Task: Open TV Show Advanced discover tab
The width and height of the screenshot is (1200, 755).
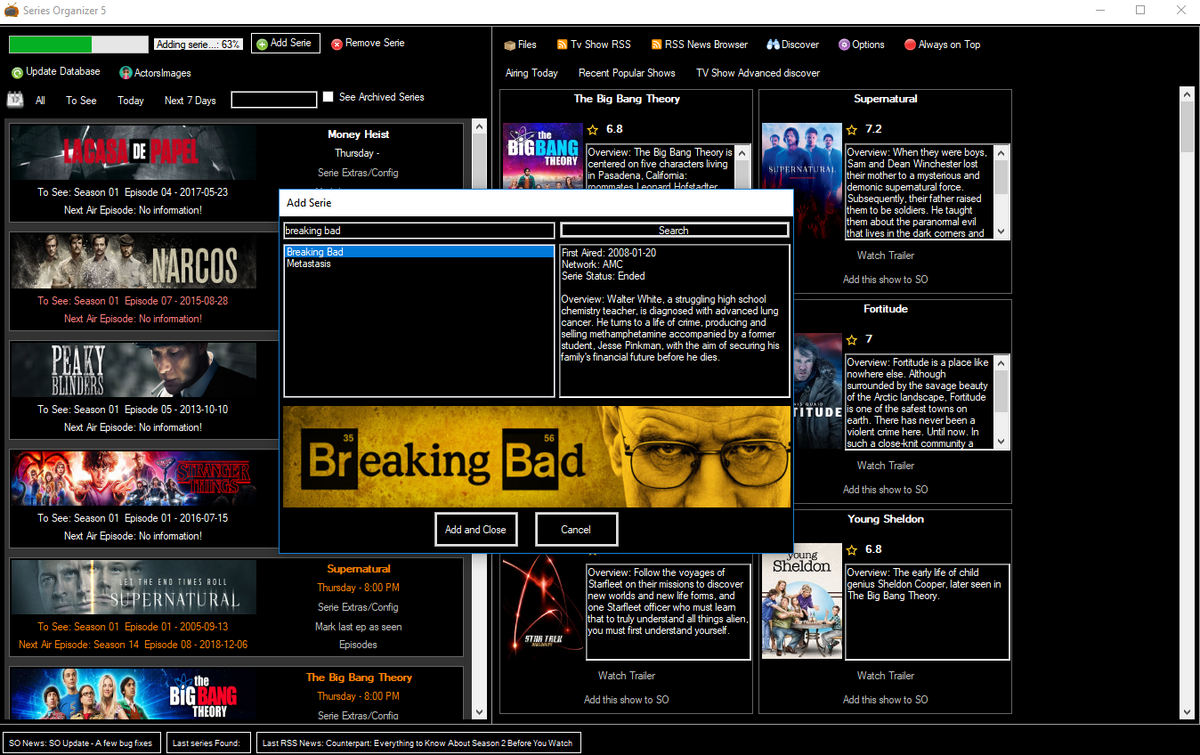Action: coord(758,73)
